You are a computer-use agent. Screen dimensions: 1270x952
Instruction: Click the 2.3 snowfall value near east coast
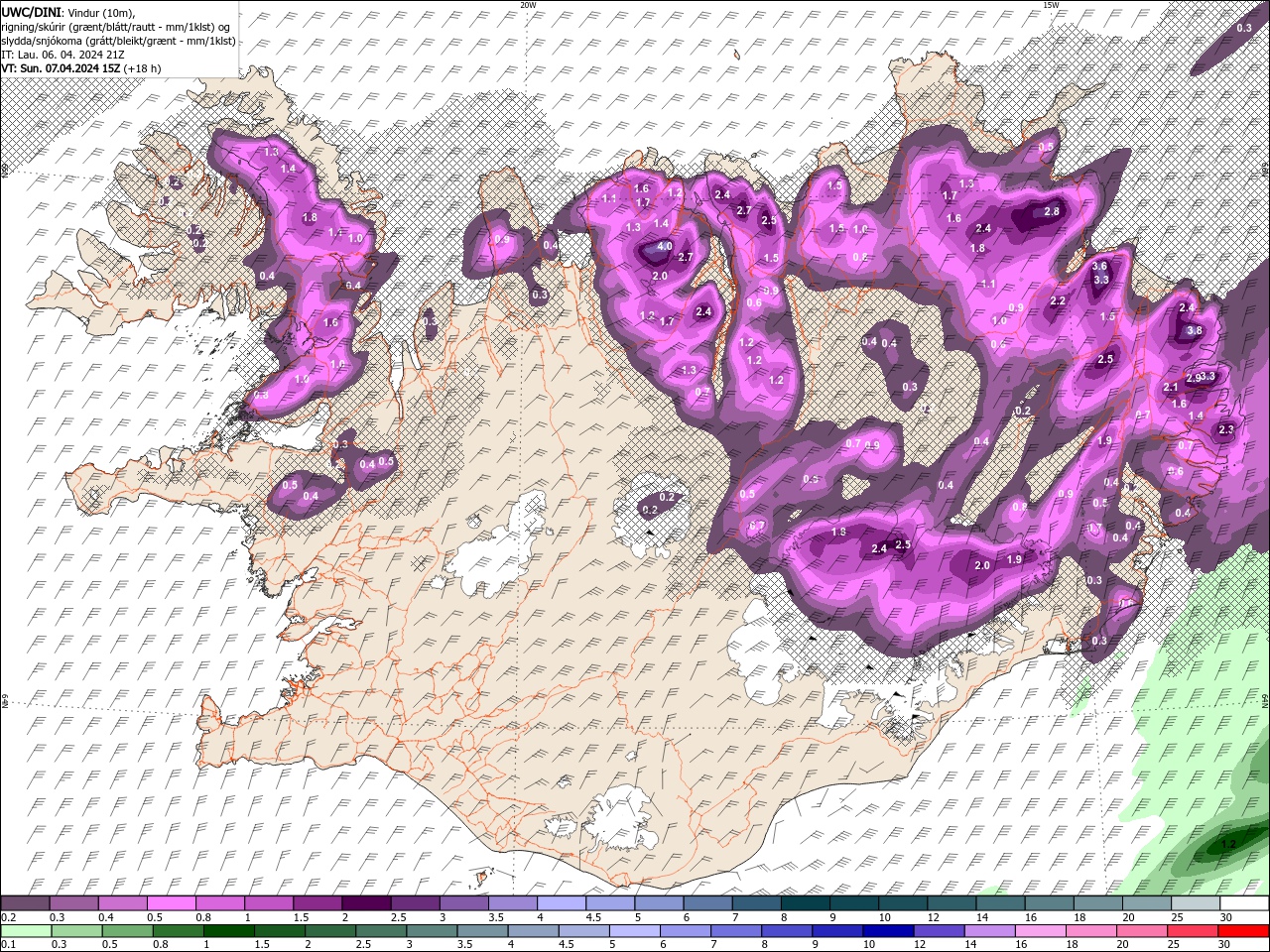[x=1225, y=429]
